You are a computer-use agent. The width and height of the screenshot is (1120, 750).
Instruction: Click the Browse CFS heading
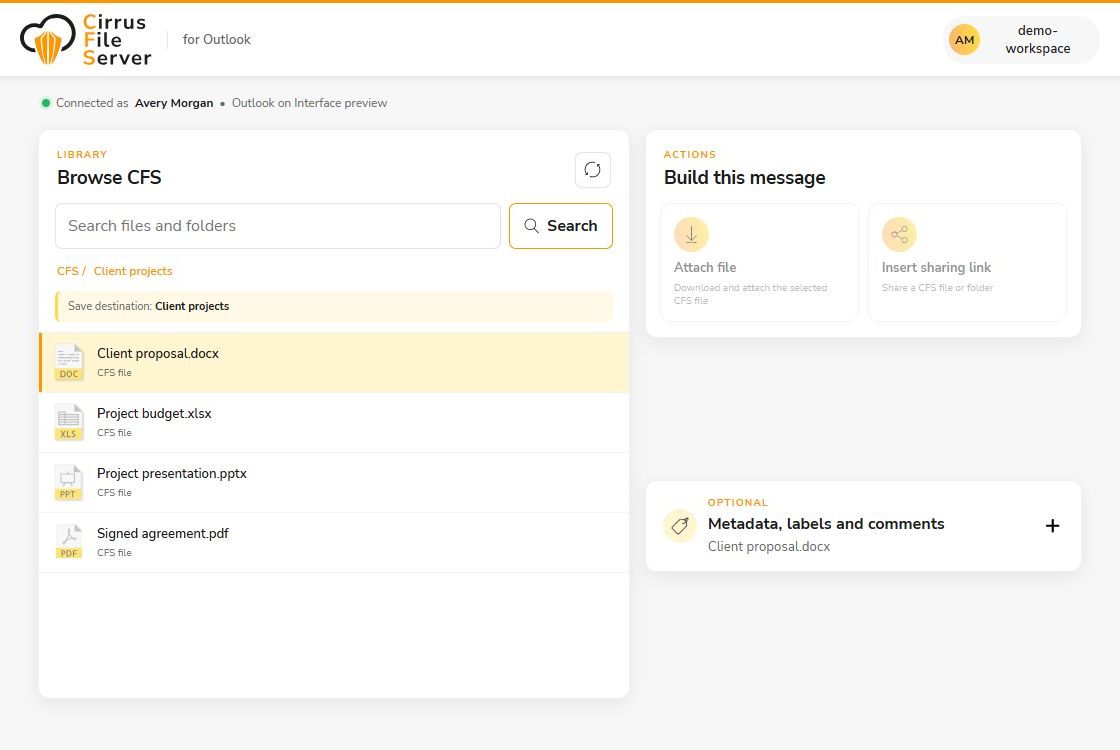[109, 177]
